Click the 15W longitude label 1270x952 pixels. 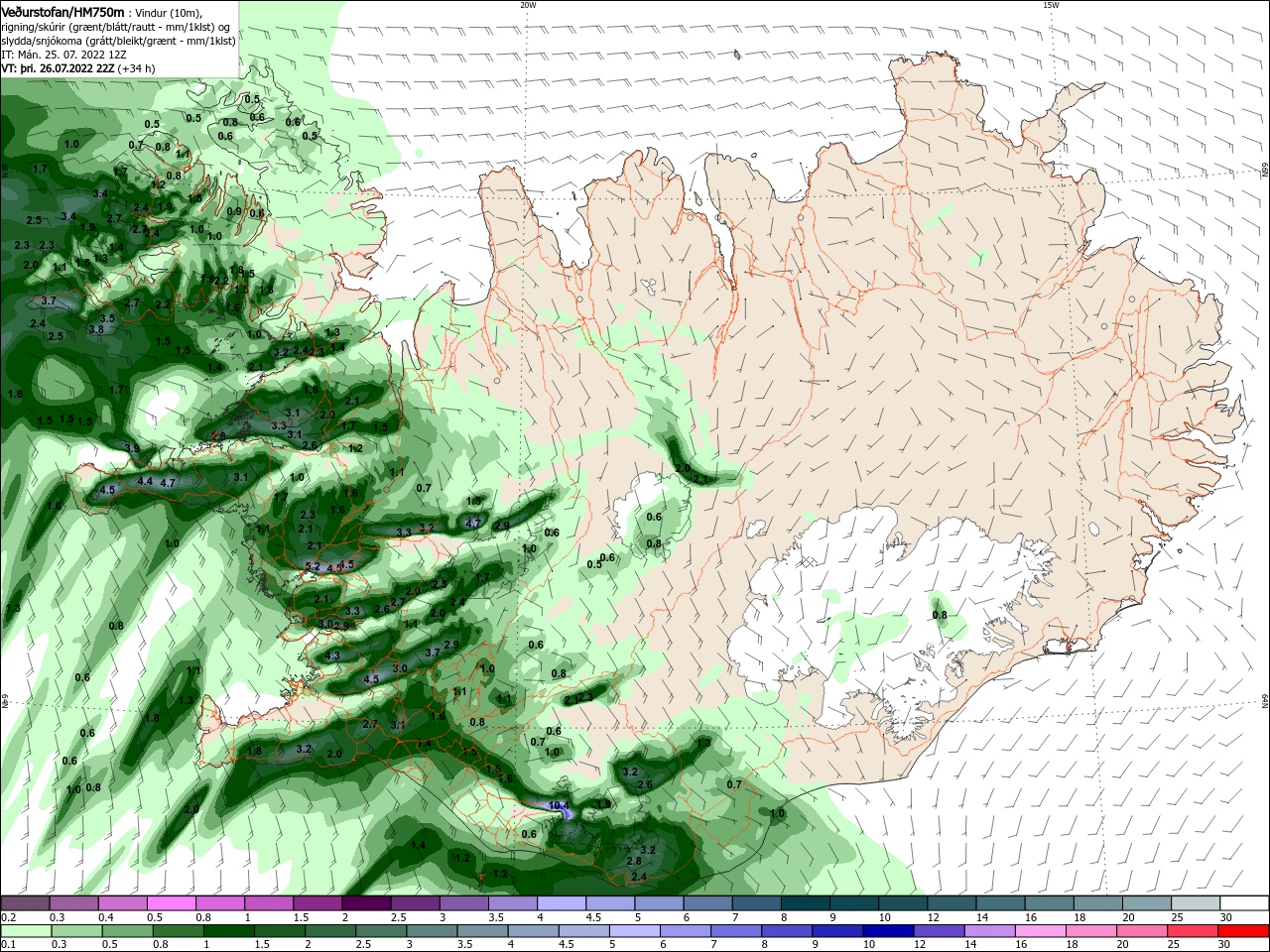point(1051,5)
